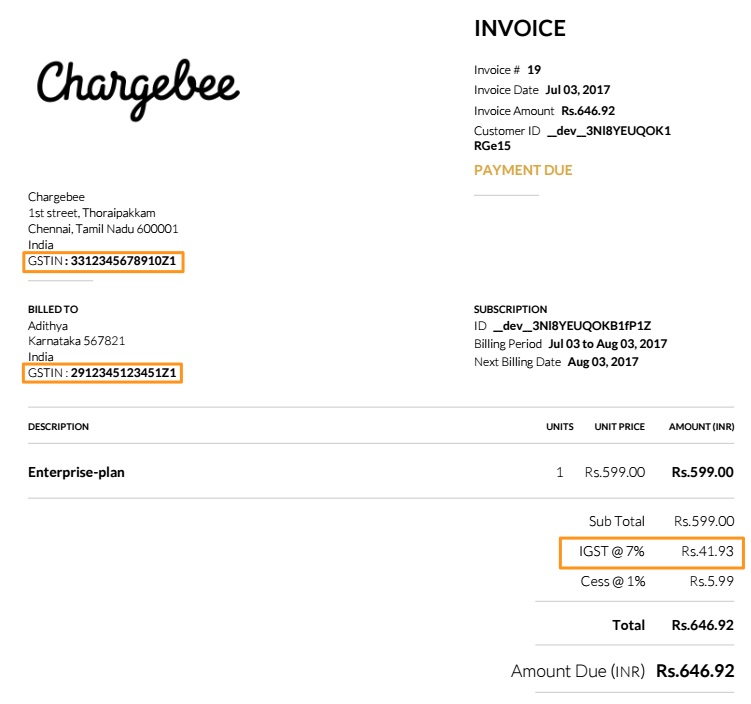751x704 pixels.
Task: Click the BILLED TO heading
Action: pyautogui.click(x=53, y=310)
